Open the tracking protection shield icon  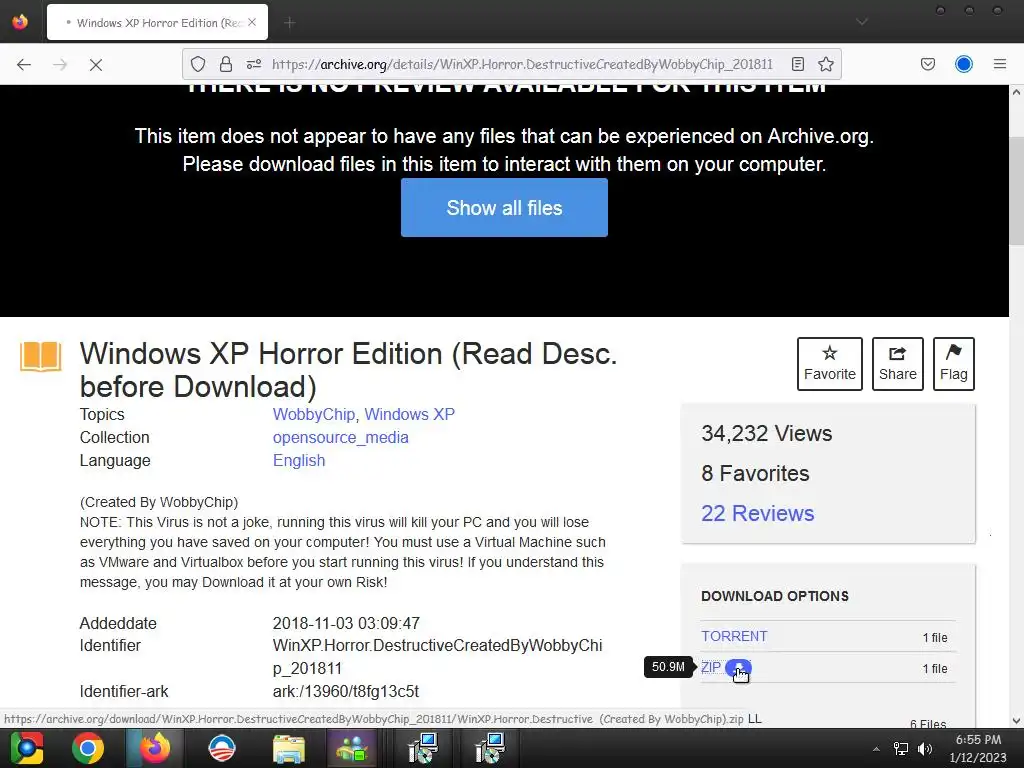click(198, 64)
